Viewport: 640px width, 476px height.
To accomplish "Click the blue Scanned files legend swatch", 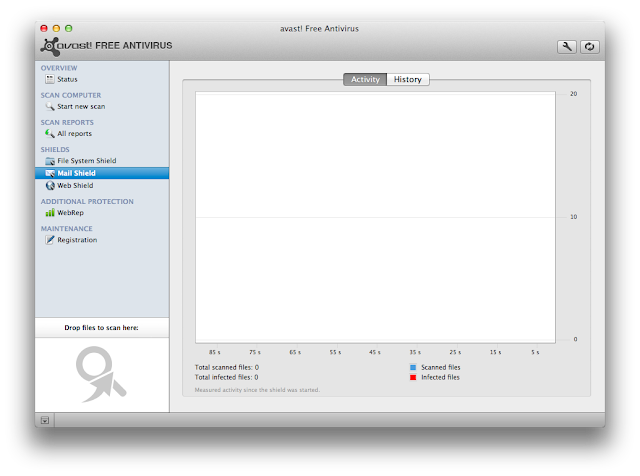I will (x=413, y=367).
